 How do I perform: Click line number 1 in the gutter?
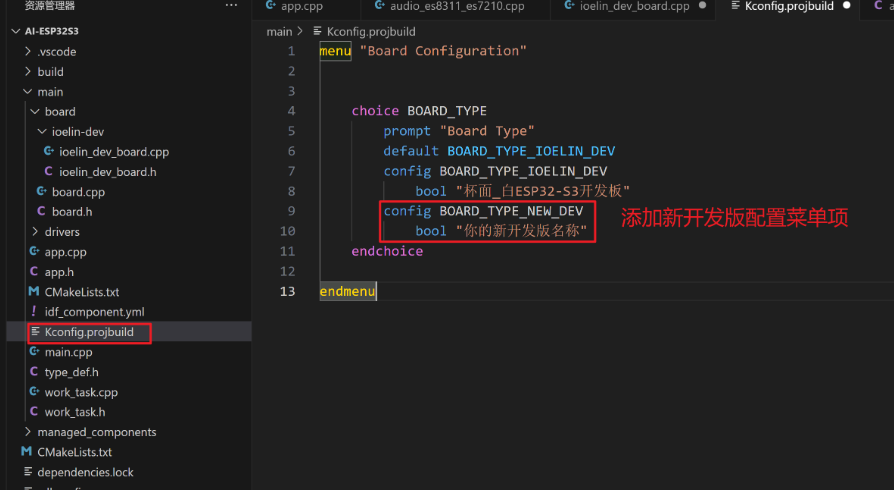291,51
